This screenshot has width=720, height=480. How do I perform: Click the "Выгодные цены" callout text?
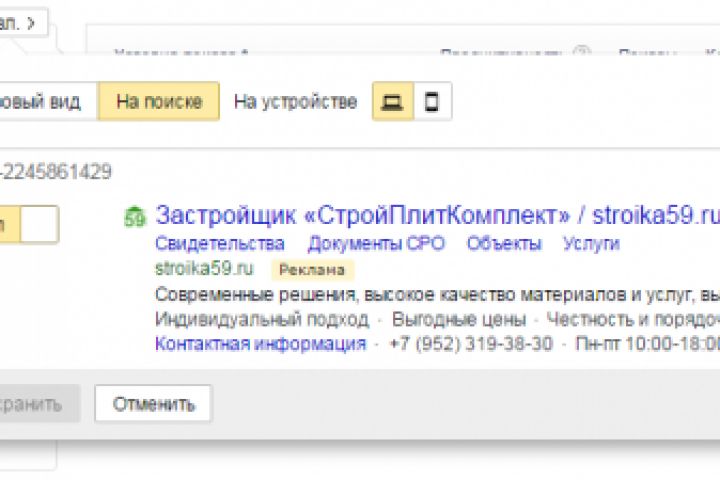pyautogui.click(x=459, y=320)
